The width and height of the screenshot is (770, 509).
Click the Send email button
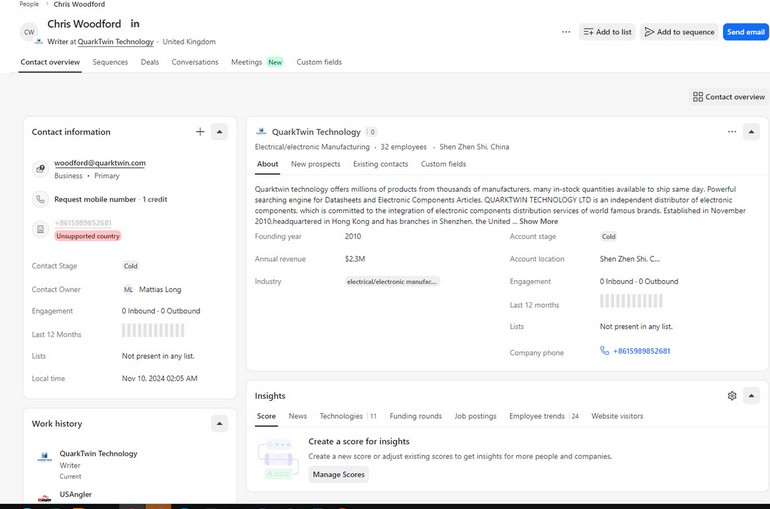[745, 32]
